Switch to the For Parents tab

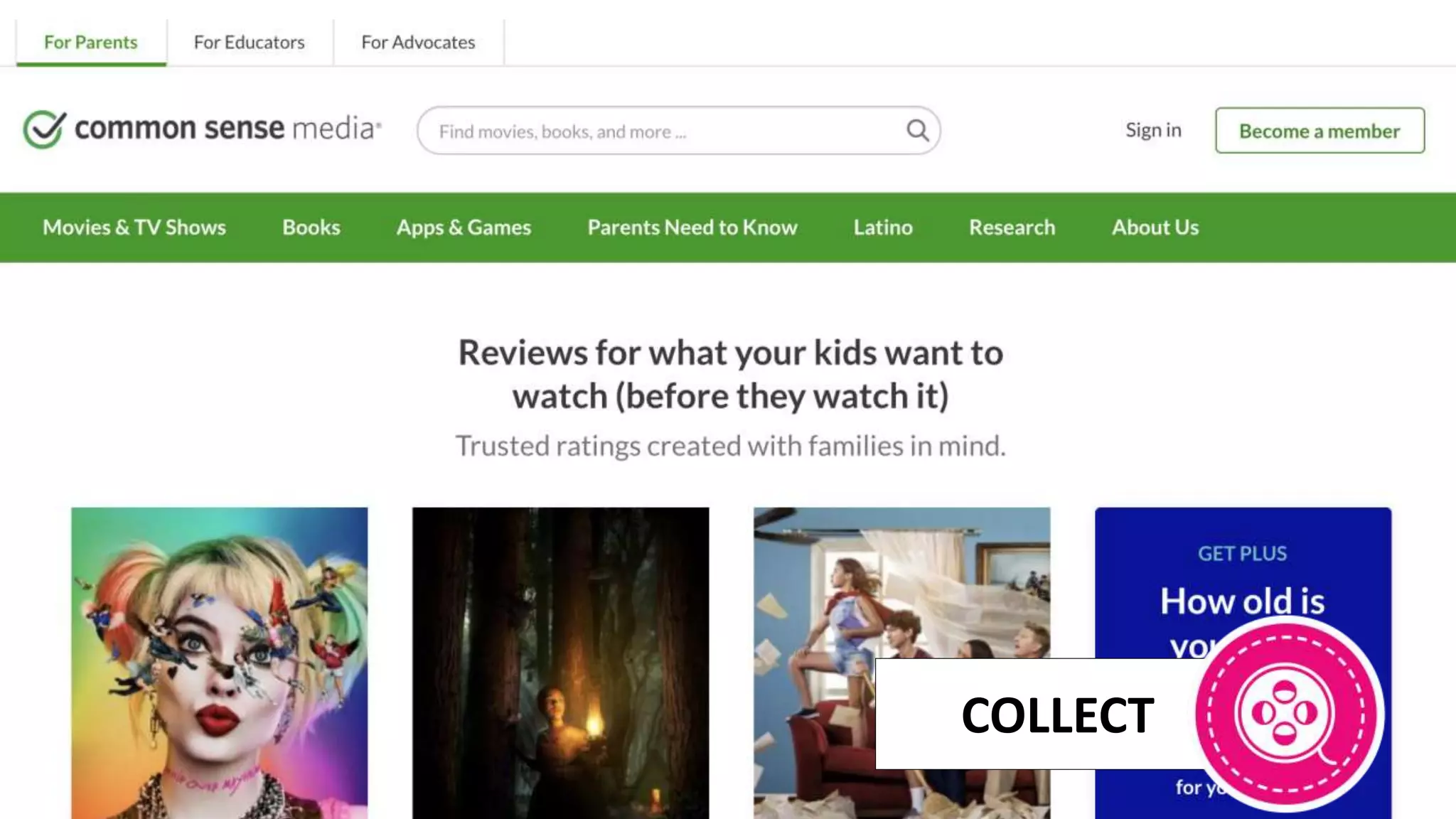pyautogui.click(x=91, y=43)
